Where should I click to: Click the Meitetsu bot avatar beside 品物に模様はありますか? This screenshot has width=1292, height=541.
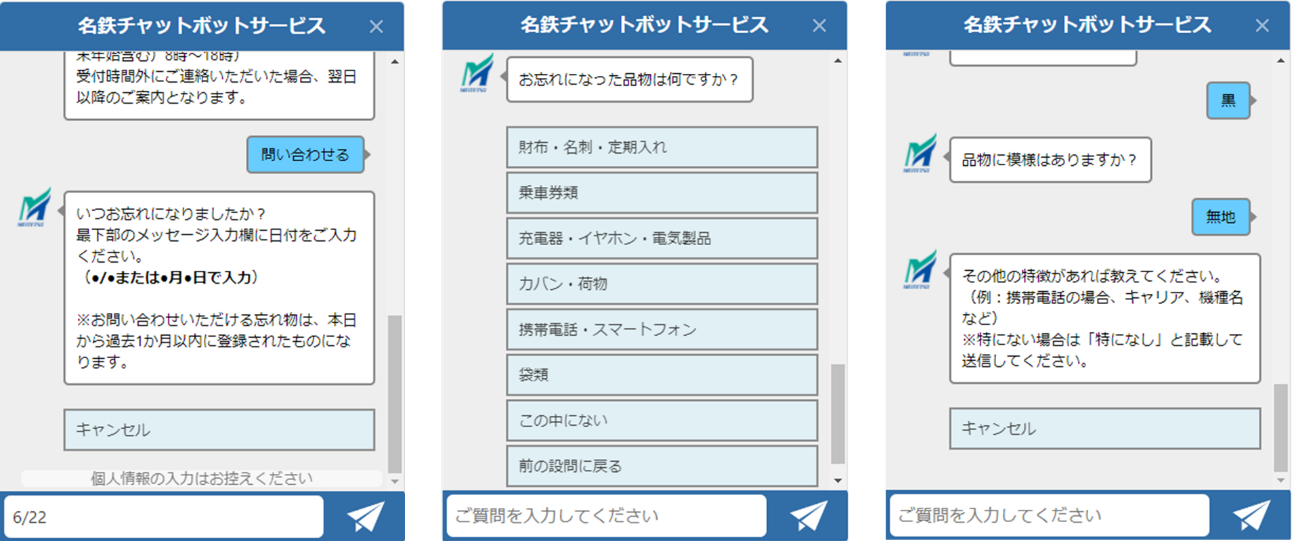tap(920, 154)
